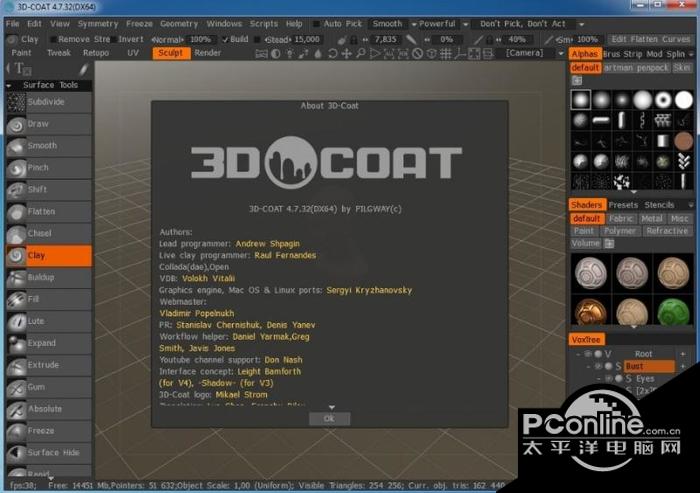
Task: Select the Expand tool
Action: coord(49,343)
